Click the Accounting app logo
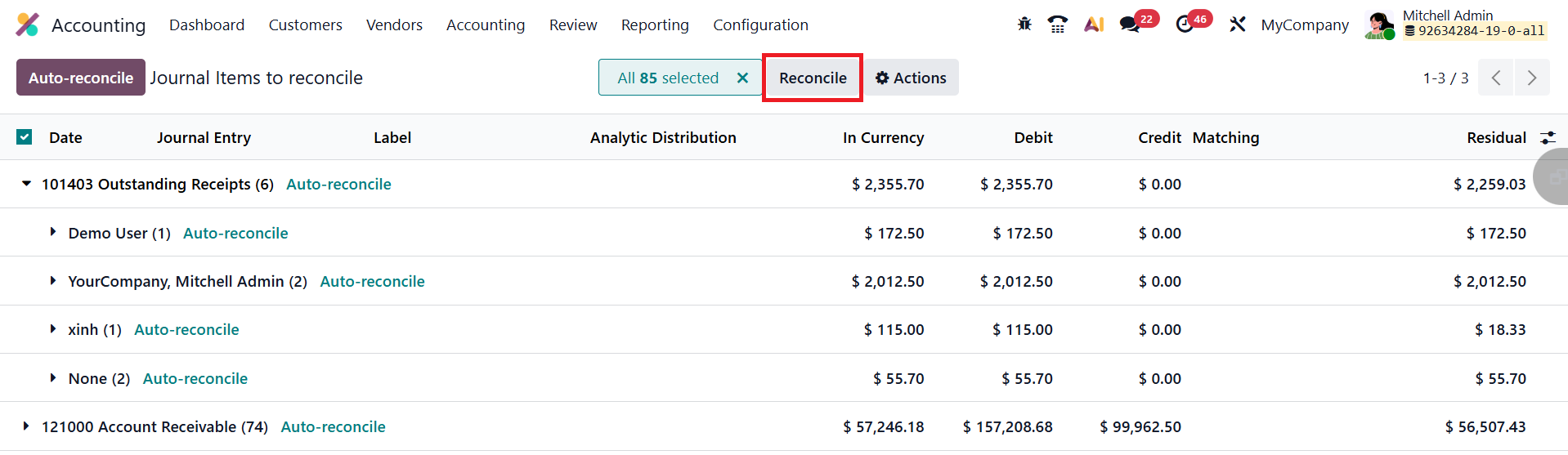This screenshot has width=1568, height=455. point(27,25)
